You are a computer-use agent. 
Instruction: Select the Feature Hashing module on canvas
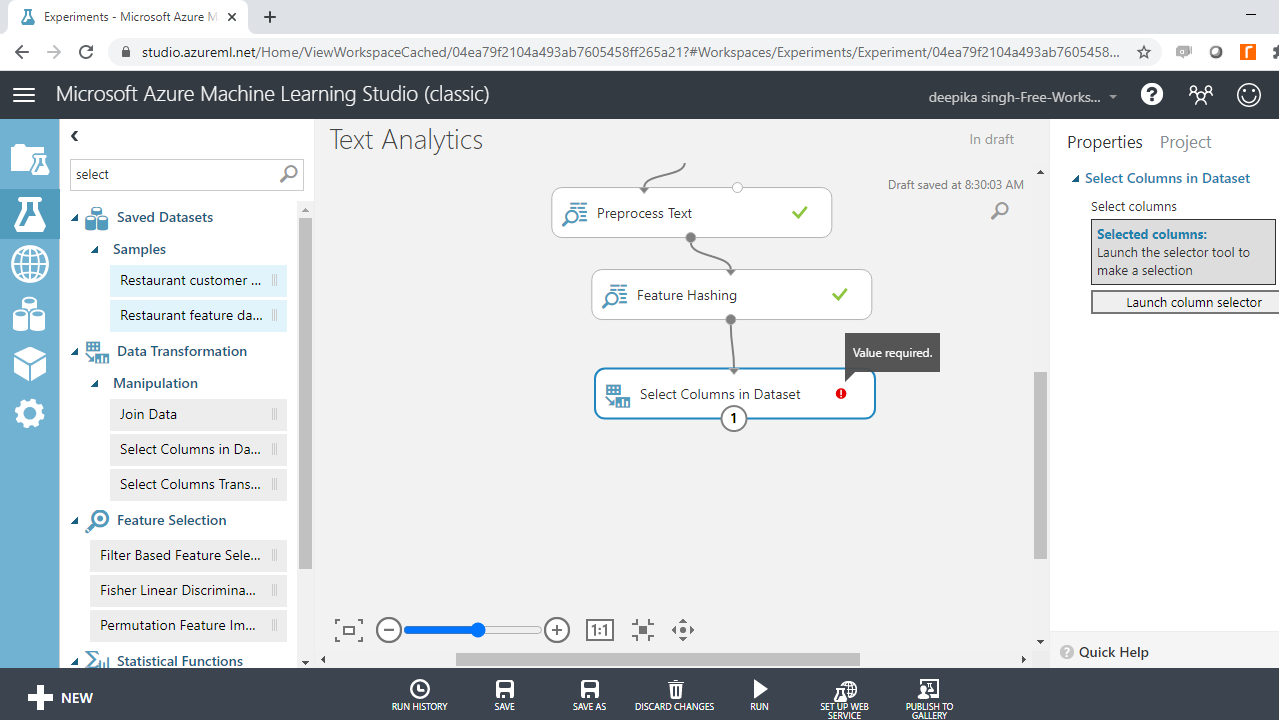731,295
